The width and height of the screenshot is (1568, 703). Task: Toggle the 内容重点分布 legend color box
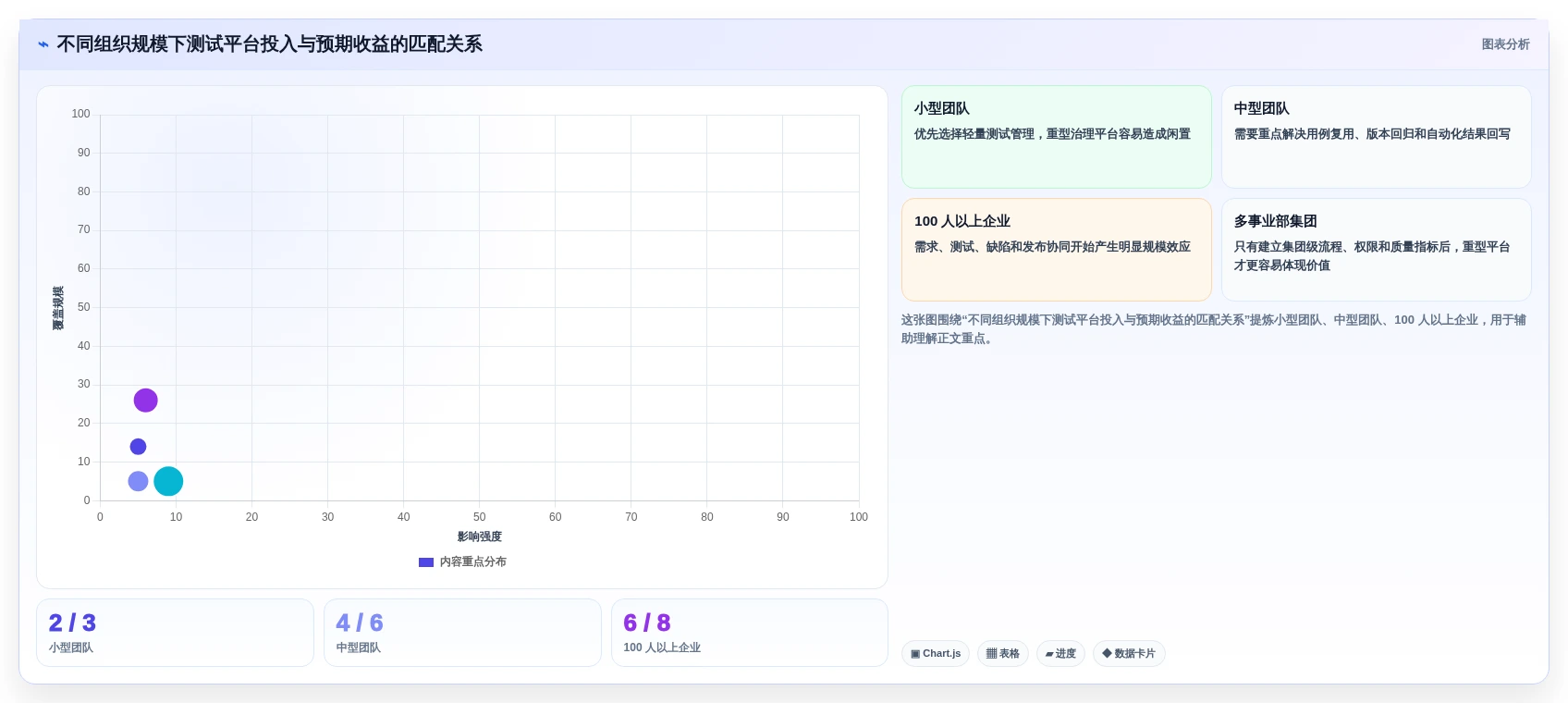(x=426, y=562)
